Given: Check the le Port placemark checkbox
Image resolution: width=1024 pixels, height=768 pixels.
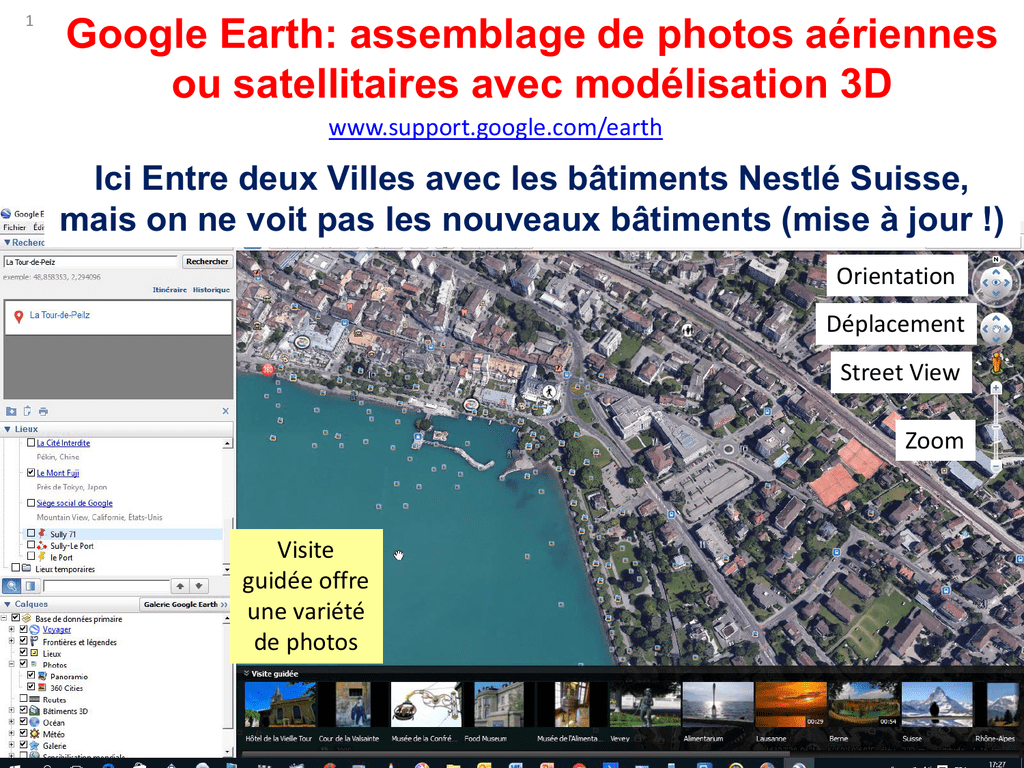Looking at the screenshot, I should click(x=31, y=556).
